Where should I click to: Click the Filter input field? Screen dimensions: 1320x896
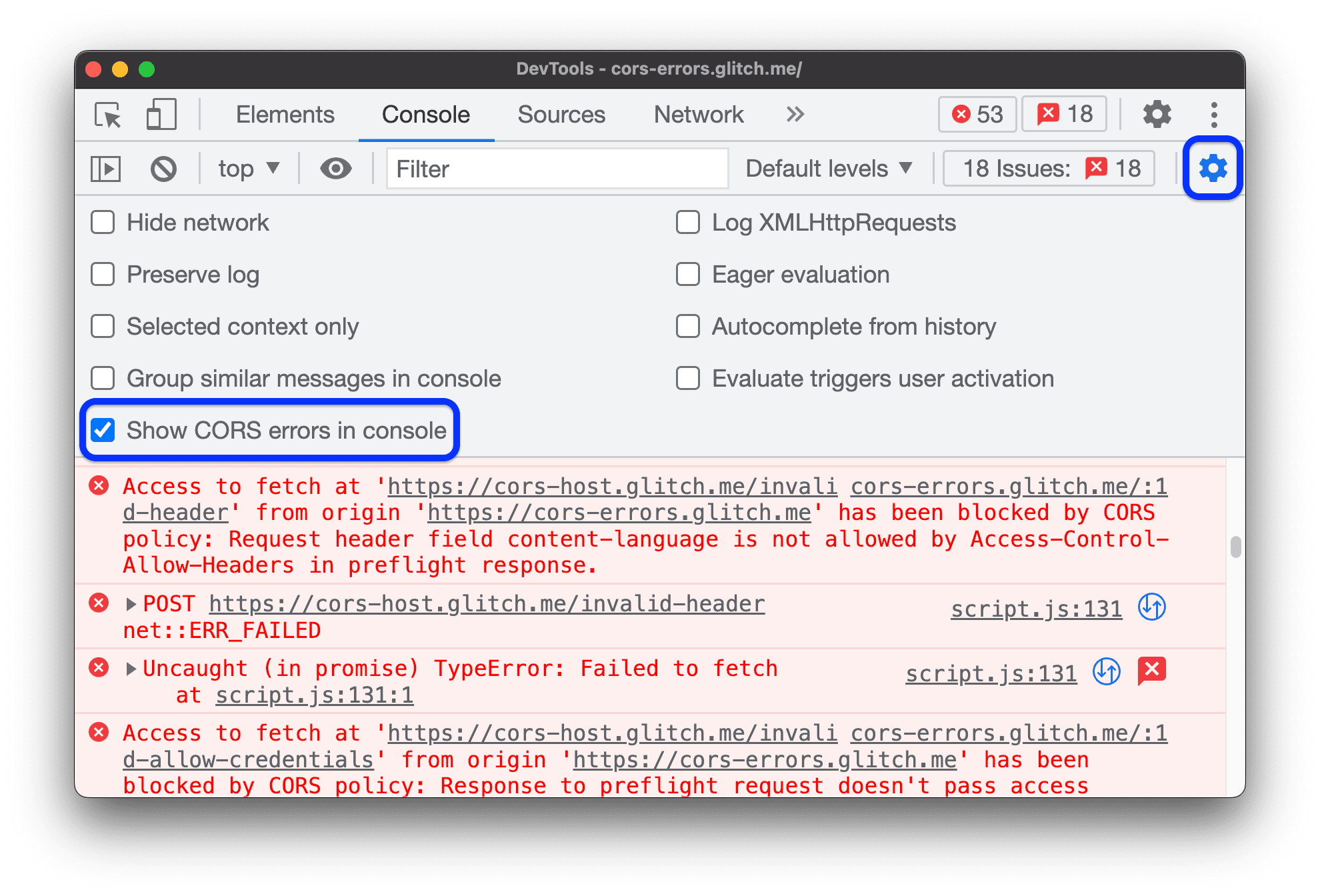555,167
